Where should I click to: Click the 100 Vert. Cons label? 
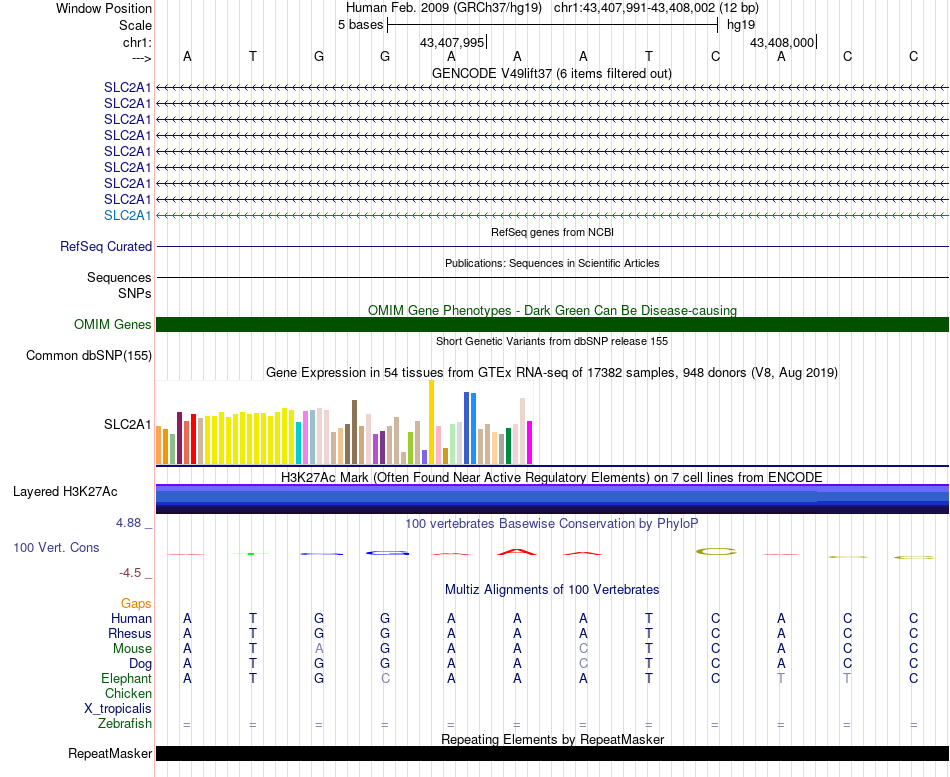click(x=56, y=547)
